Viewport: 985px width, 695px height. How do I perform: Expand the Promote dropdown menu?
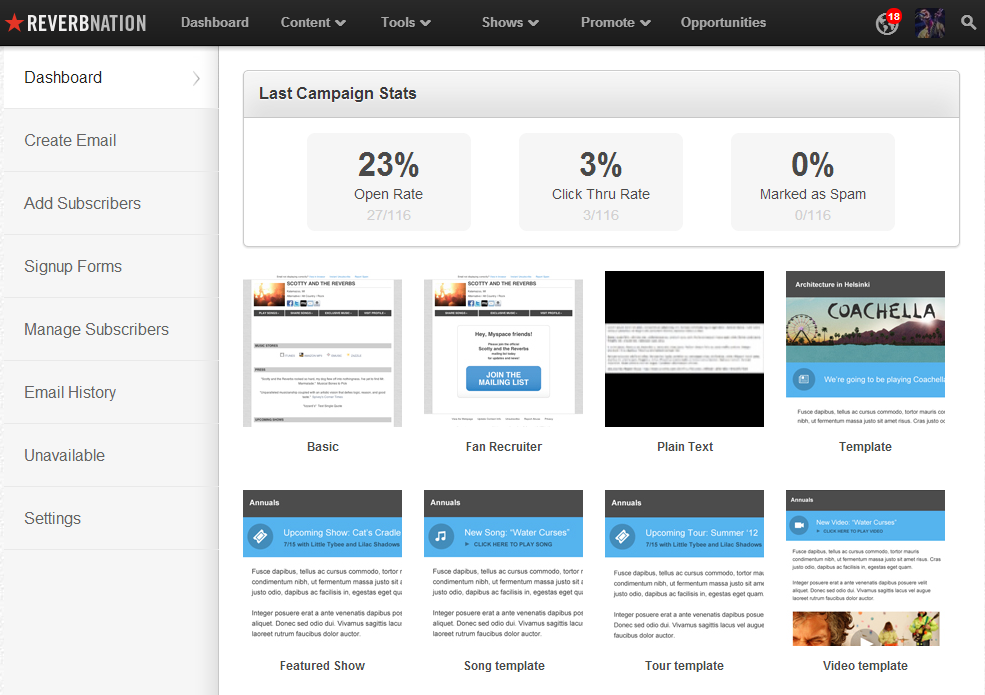[616, 23]
